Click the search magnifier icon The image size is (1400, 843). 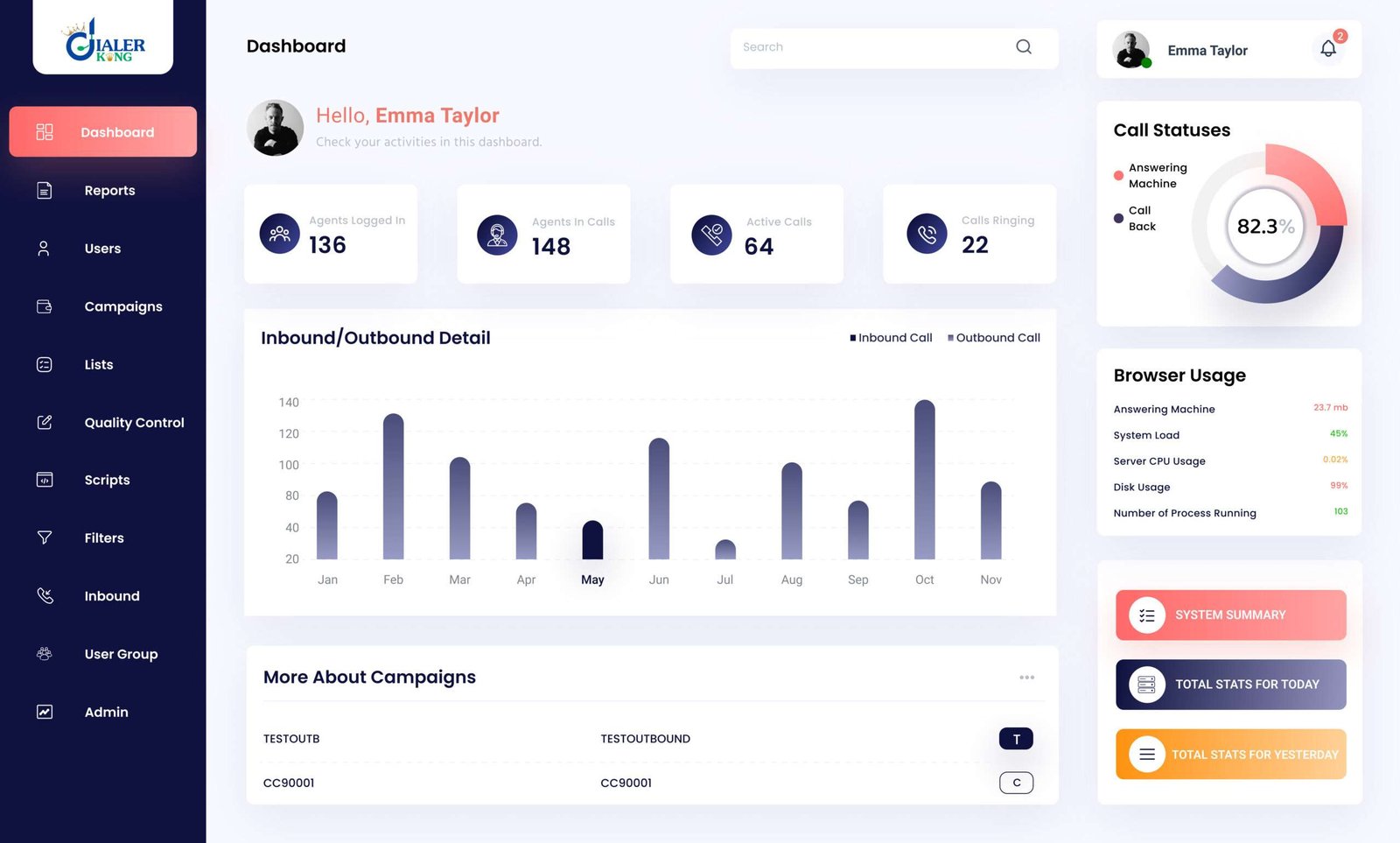click(x=1023, y=46)
